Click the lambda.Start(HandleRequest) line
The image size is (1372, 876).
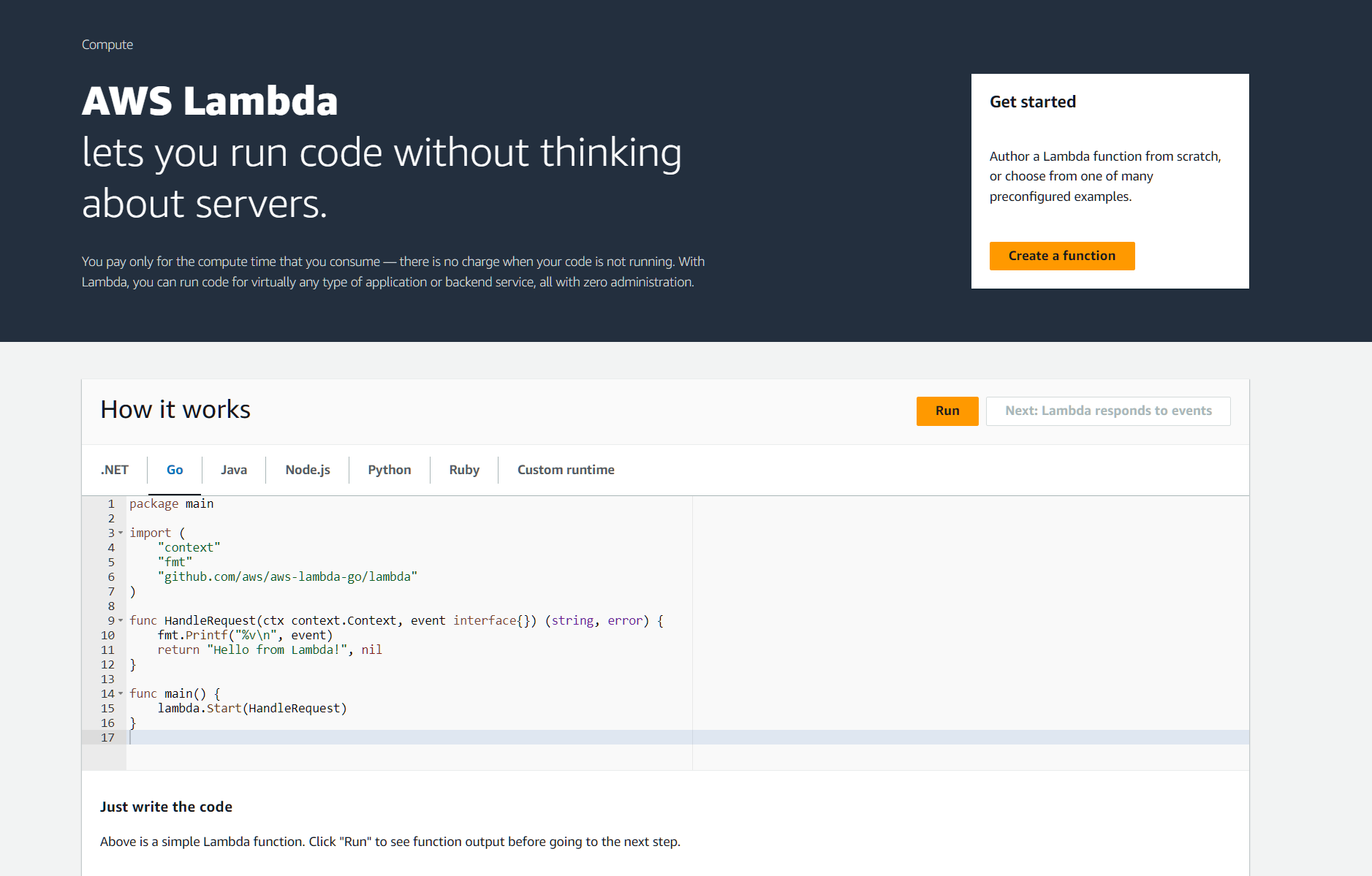(x=252, y=708)
